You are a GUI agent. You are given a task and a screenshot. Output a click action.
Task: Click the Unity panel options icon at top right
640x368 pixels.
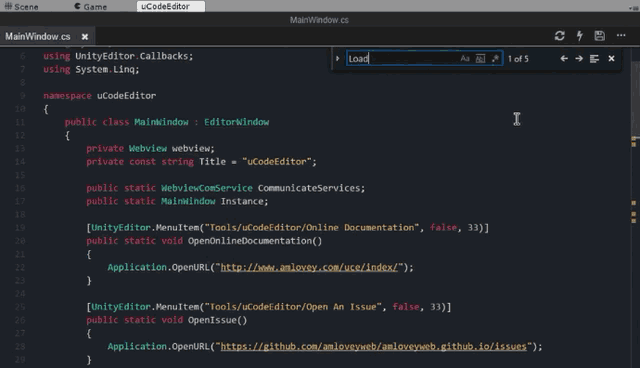coord(632,7)
